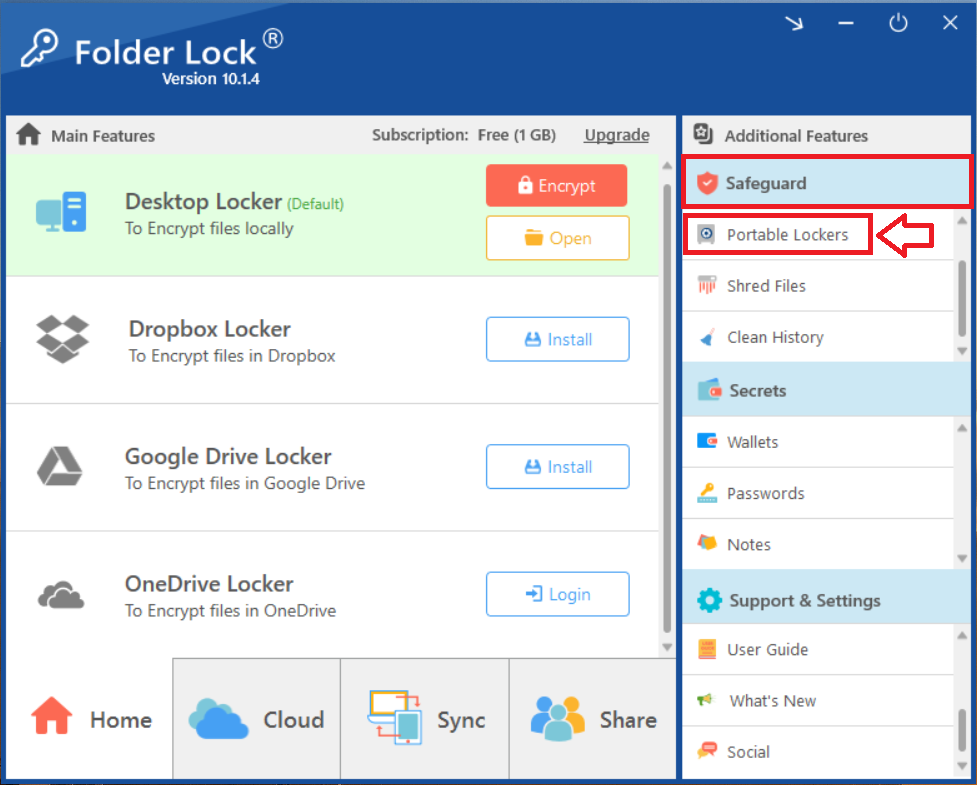Screen dimensions: 977x786
Task: Open Passwords
Action: click(x=818, y=492)
